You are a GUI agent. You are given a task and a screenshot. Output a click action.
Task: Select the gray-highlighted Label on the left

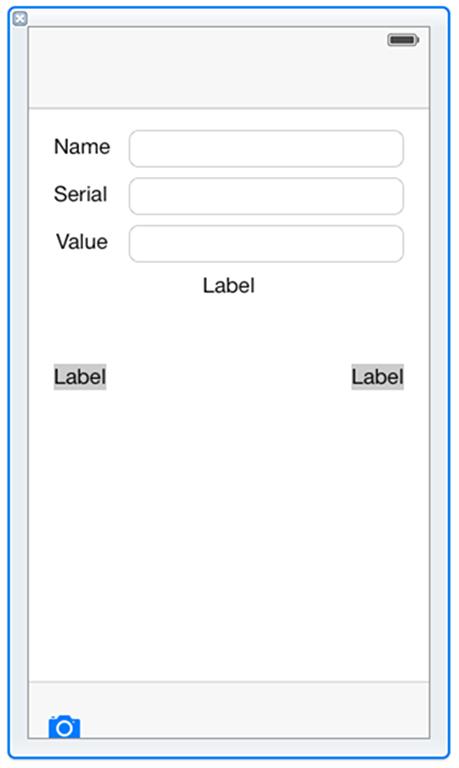[x=80, y=377]
